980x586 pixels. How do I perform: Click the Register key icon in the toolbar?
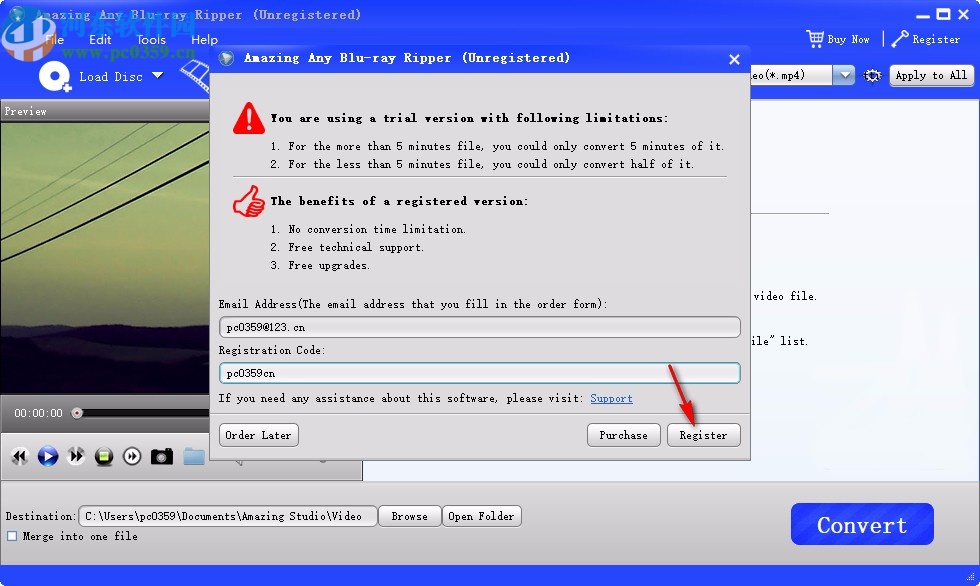point(902,39)
